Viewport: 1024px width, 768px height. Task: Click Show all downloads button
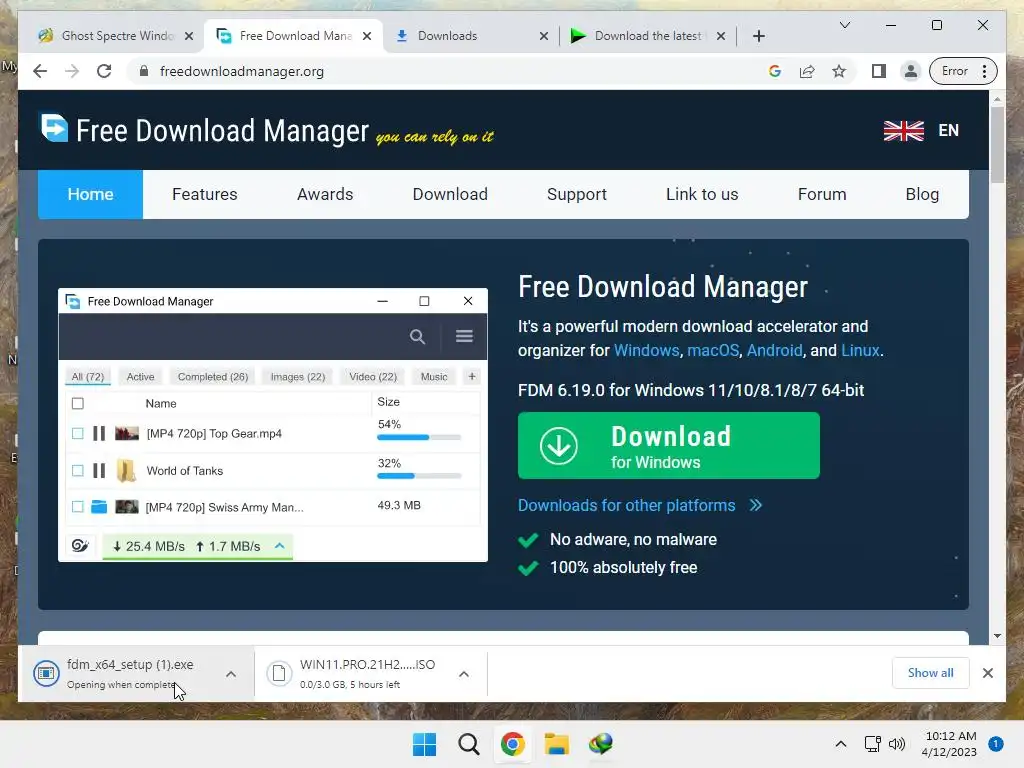click(930, 673)
